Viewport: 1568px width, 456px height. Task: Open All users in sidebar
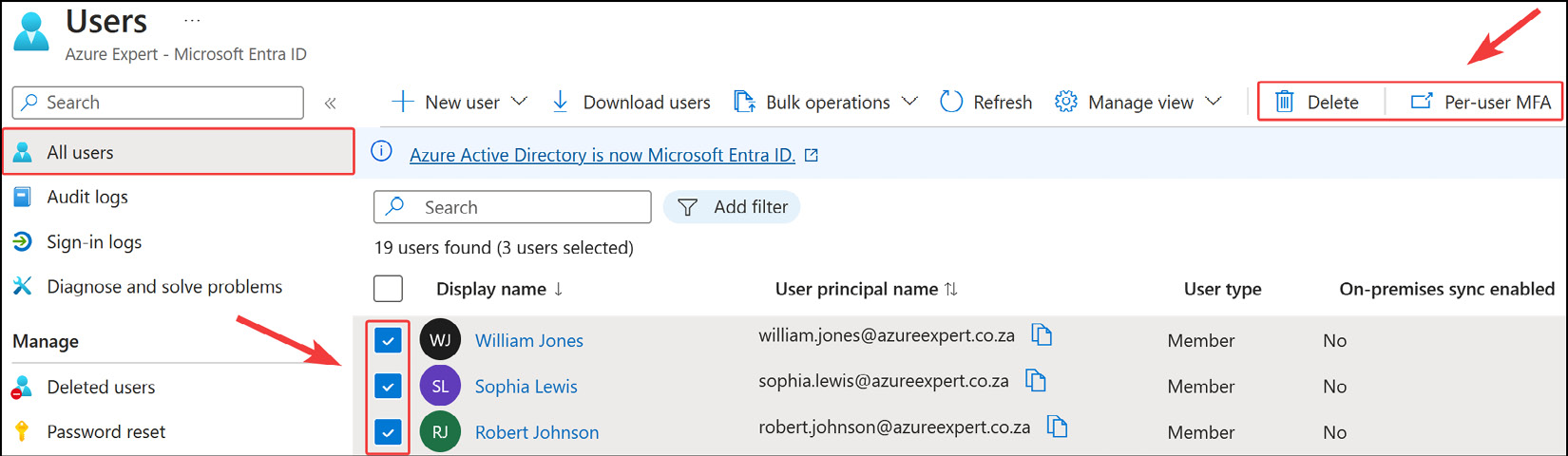[179, 152]
